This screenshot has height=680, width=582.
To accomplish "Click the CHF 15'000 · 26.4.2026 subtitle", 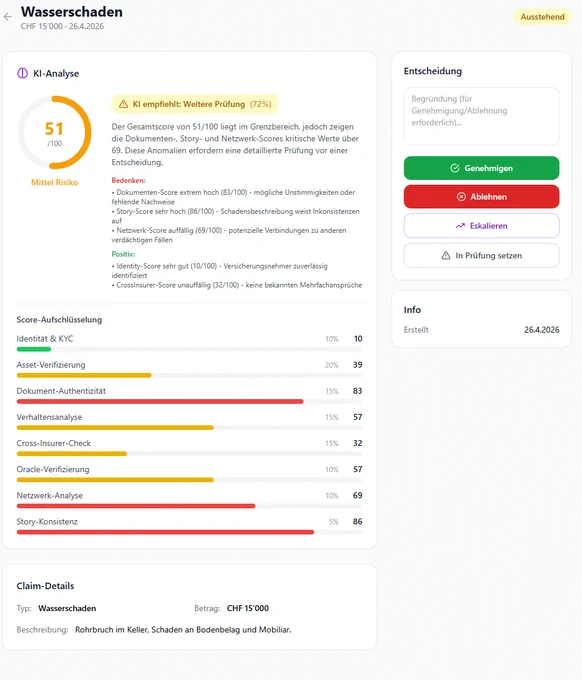I will pyautogui.click(x=62, y=26).
